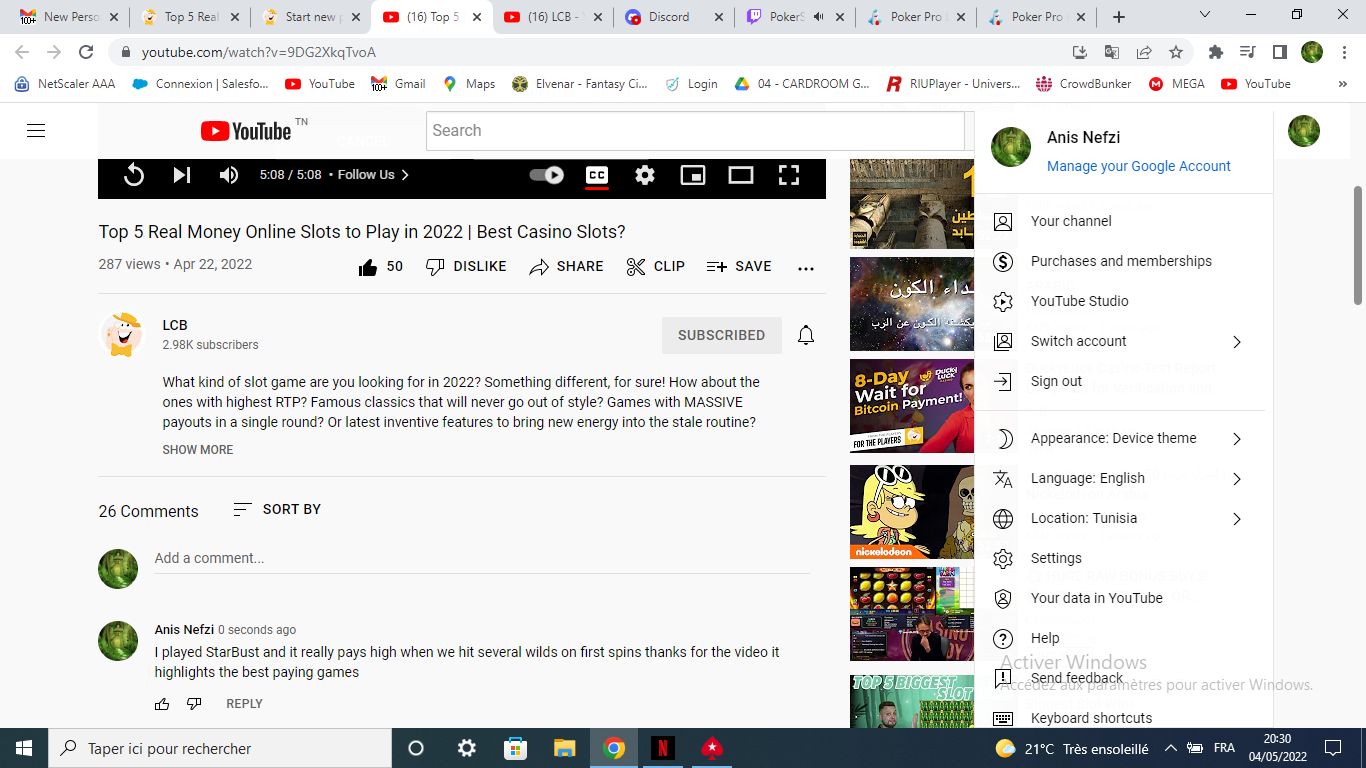Open the Gmail bookmark
Screen dimensions: 1366x768
click(398, 84)
